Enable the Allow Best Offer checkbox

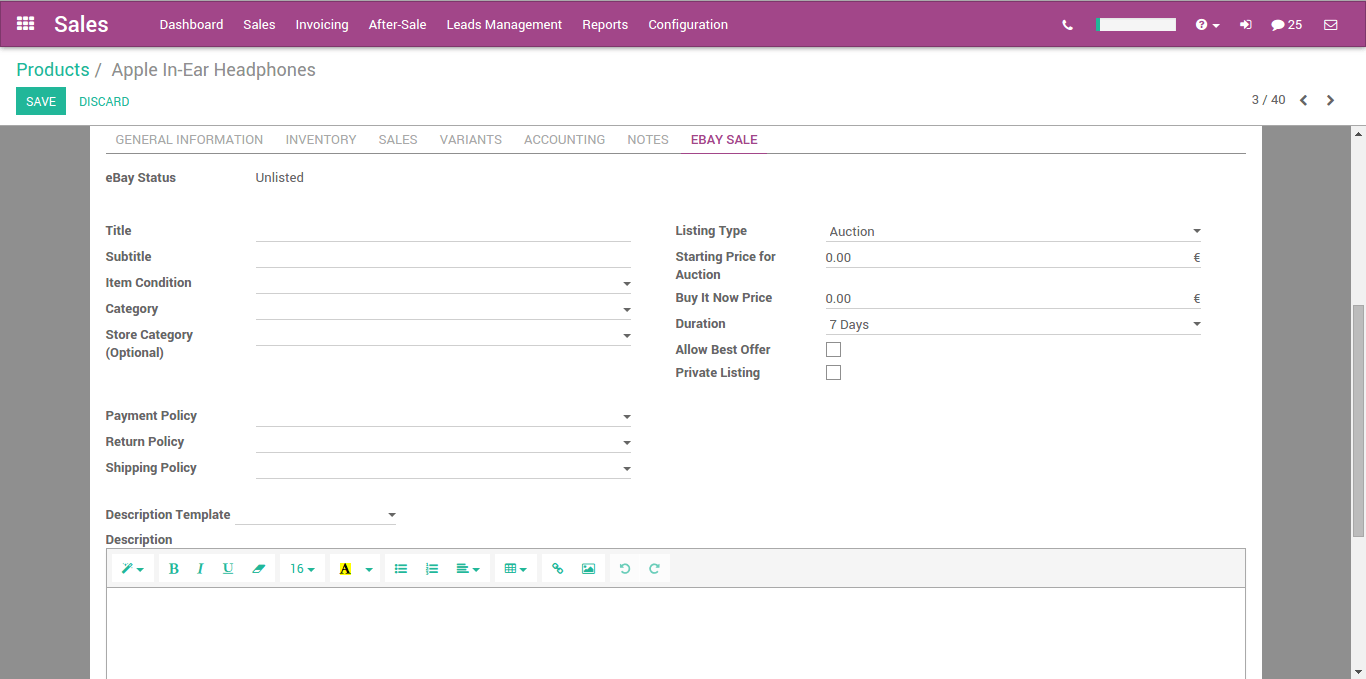tap(833, 349)
